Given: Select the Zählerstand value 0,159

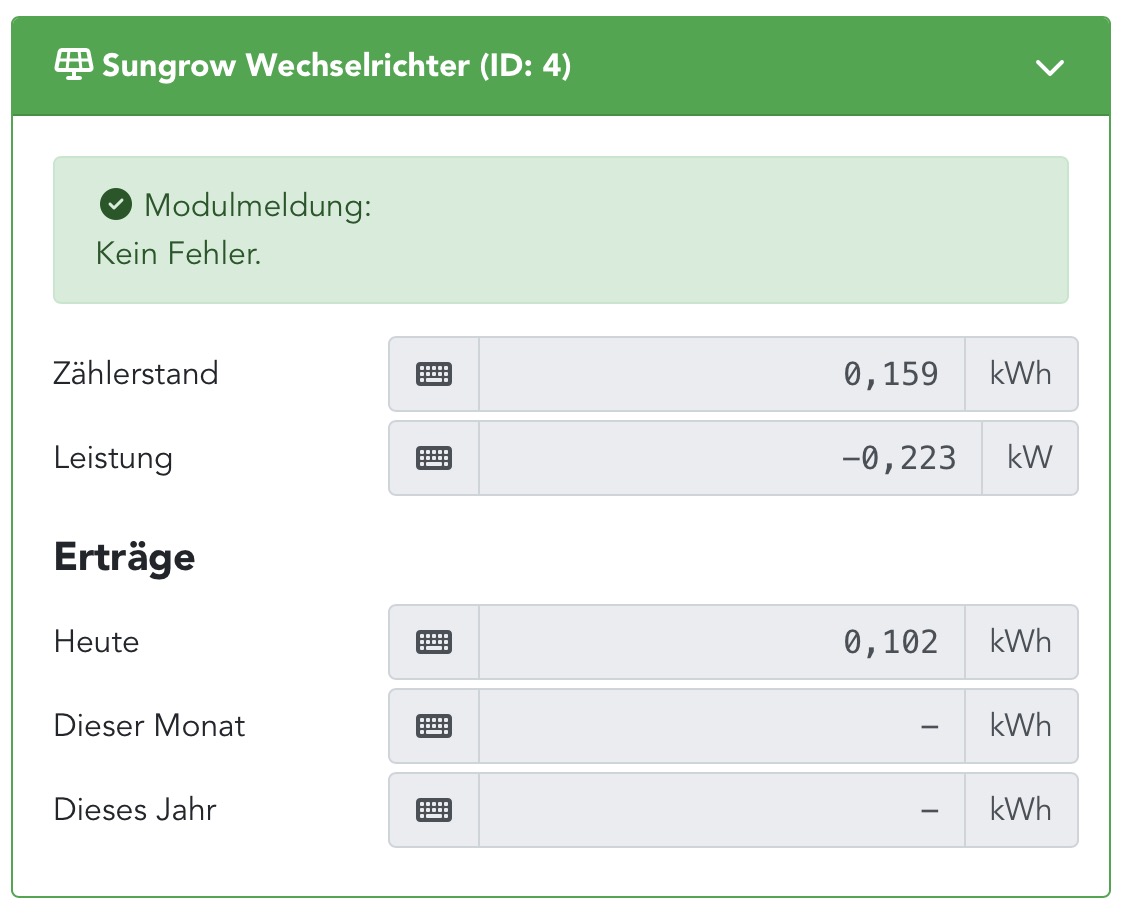Looking at the screenshot, I should click(890, 374).
